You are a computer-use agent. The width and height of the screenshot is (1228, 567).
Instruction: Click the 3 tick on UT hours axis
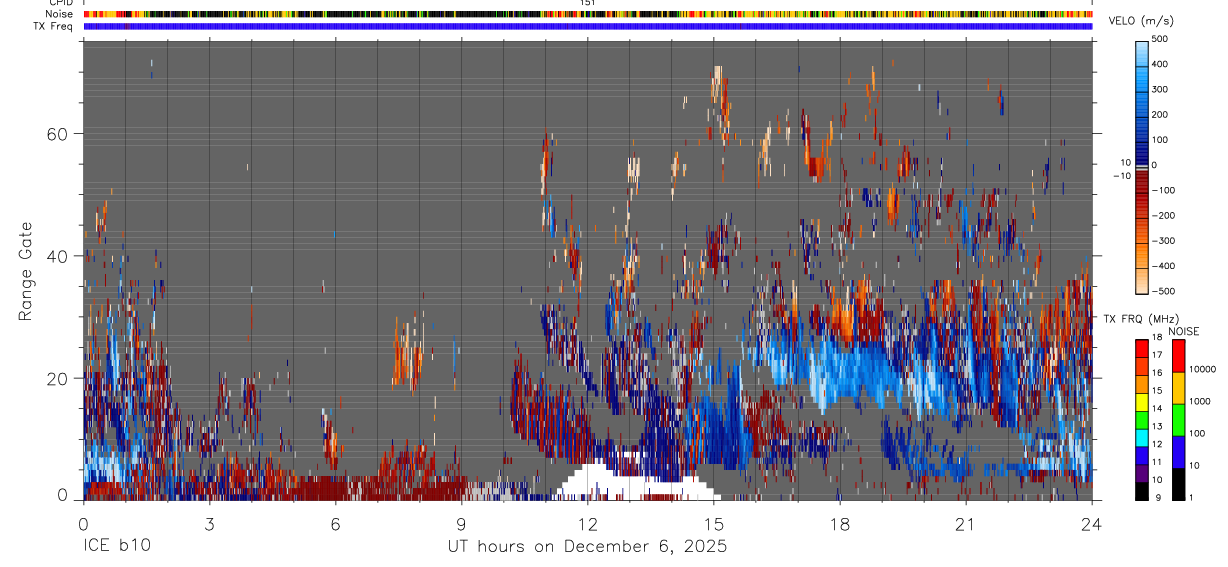(209, 524)
